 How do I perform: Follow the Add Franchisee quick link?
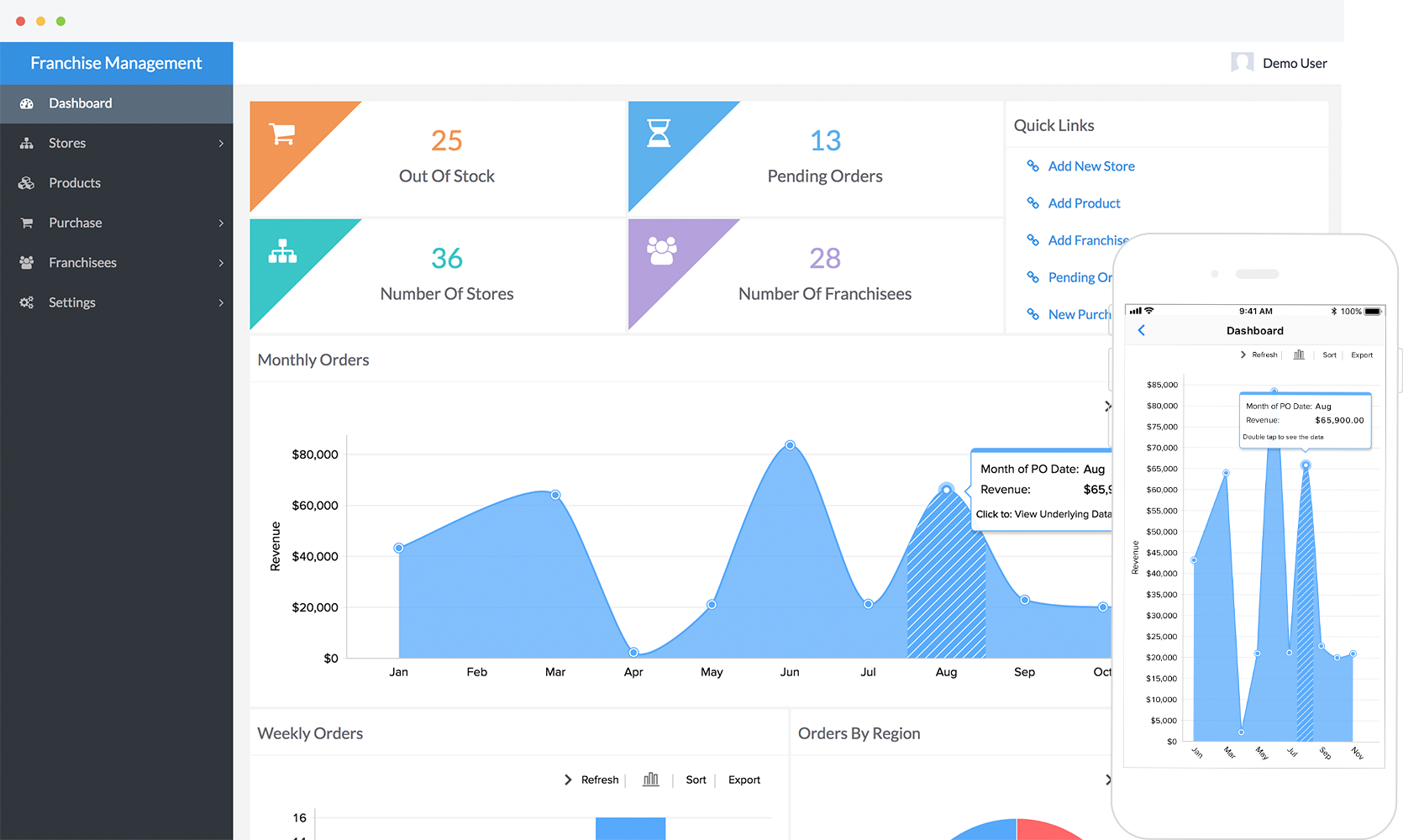tap(1088, 240)
